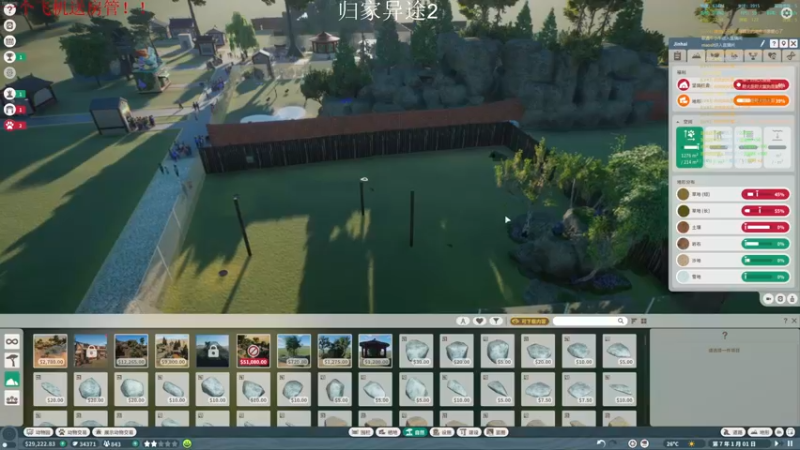Open the Facilities build tab
The width and height of the screenshot is (800, 450).
click(442, 432)
